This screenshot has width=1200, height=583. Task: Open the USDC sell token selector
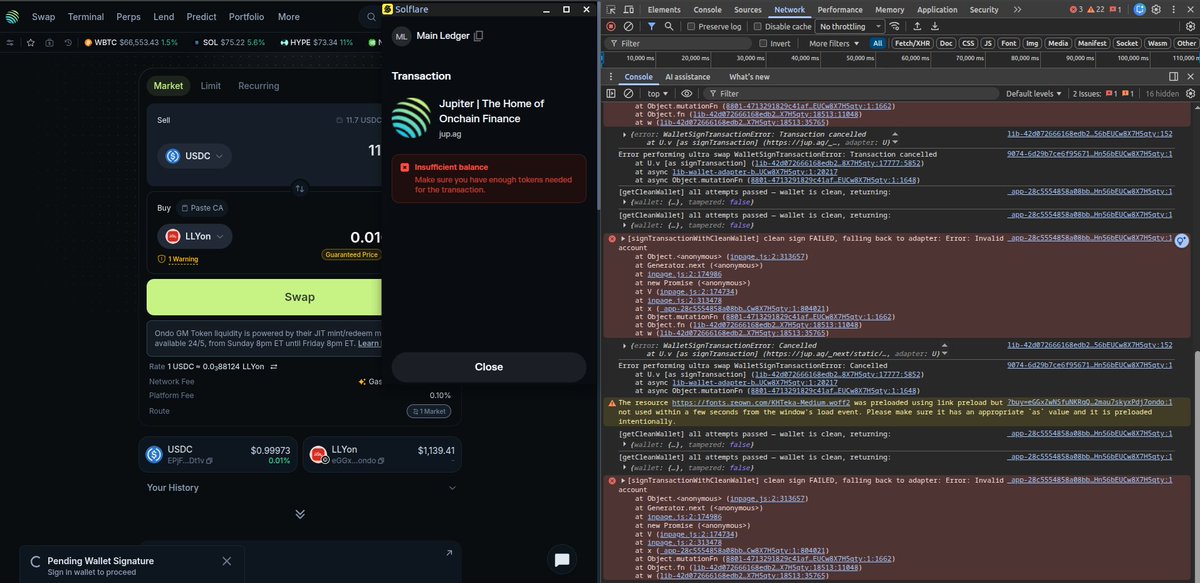pyautogui.click(x=194, y=155)
